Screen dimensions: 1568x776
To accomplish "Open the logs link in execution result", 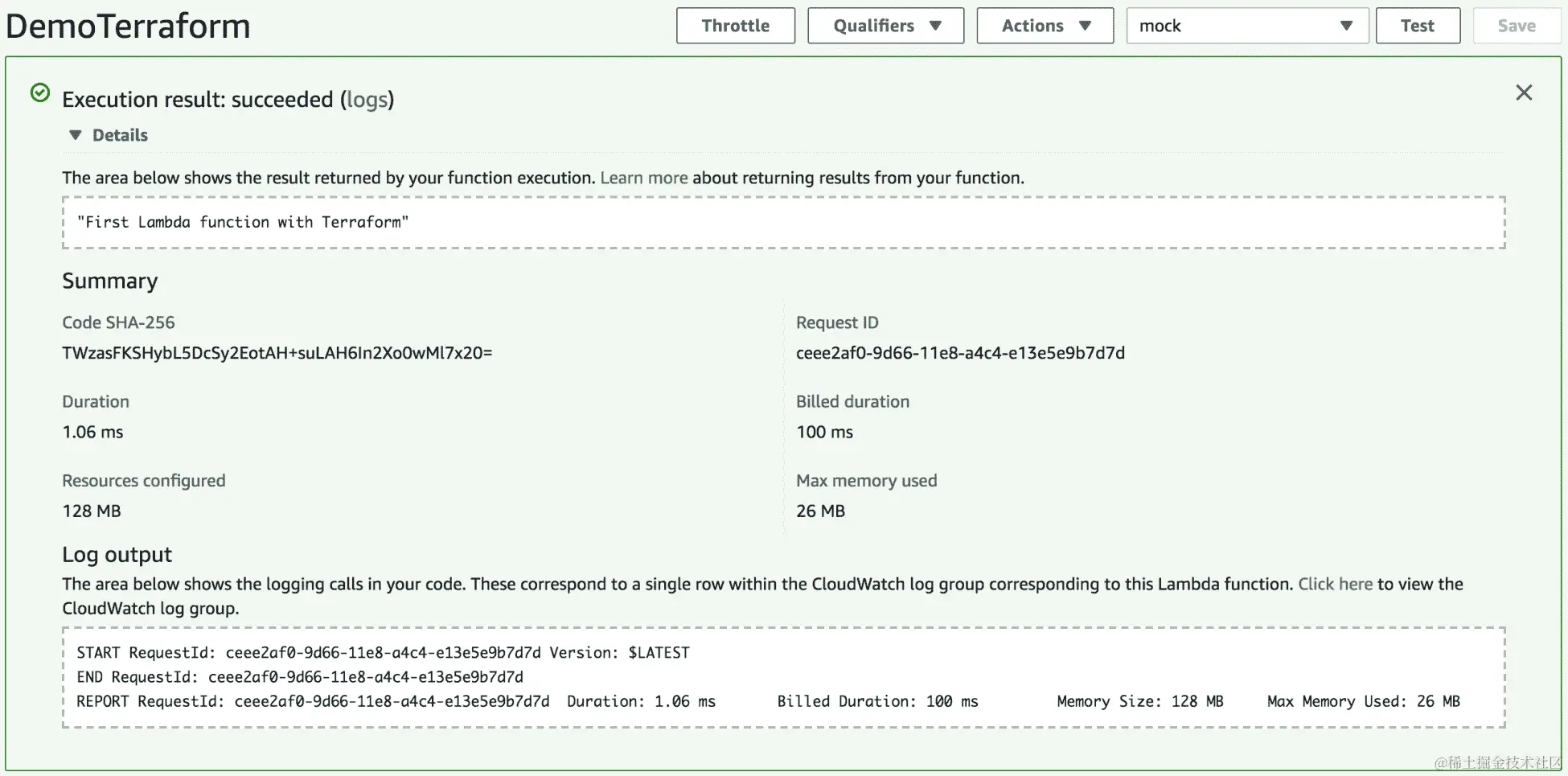I will coord(367,100).
